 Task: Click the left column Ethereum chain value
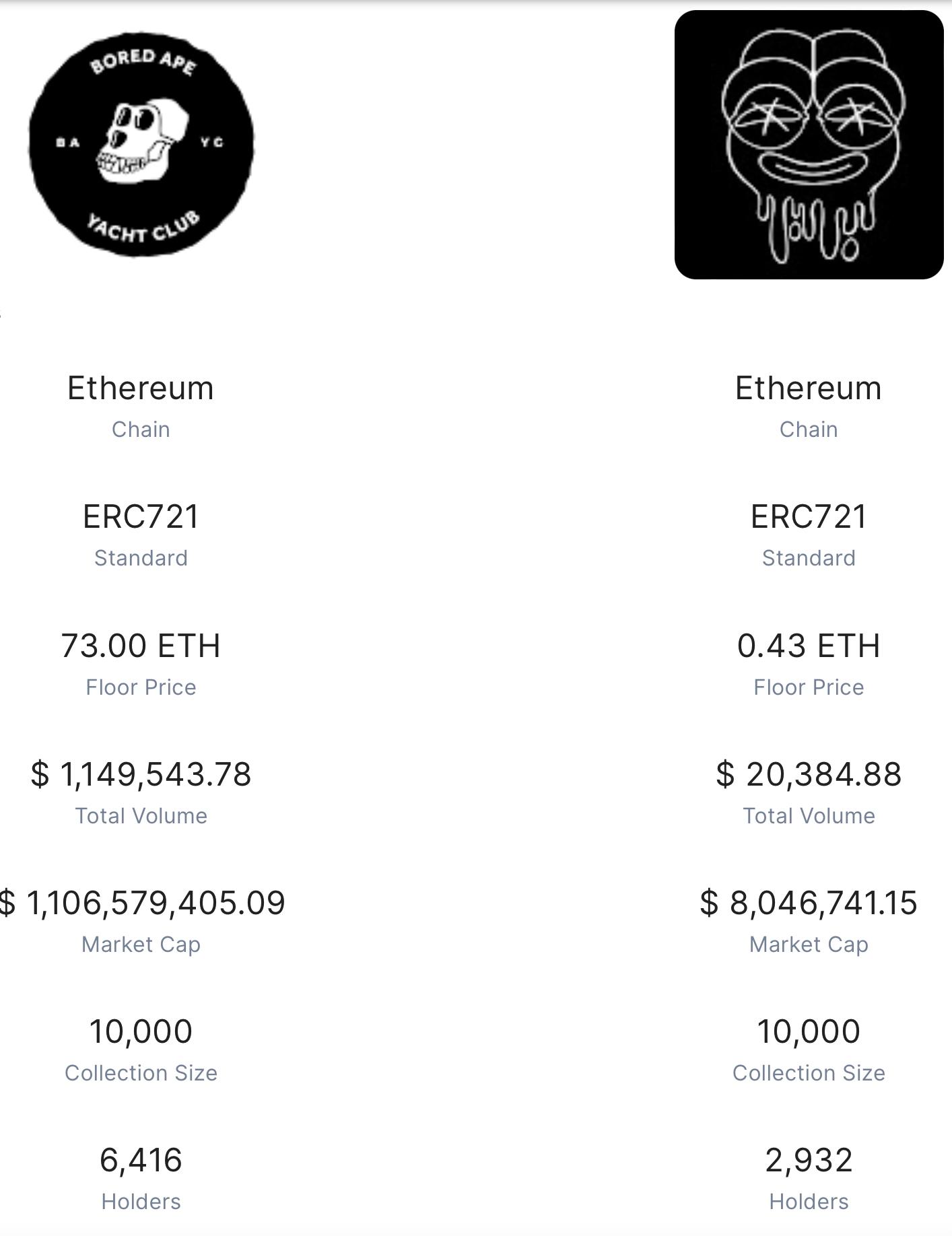point(141,388)
